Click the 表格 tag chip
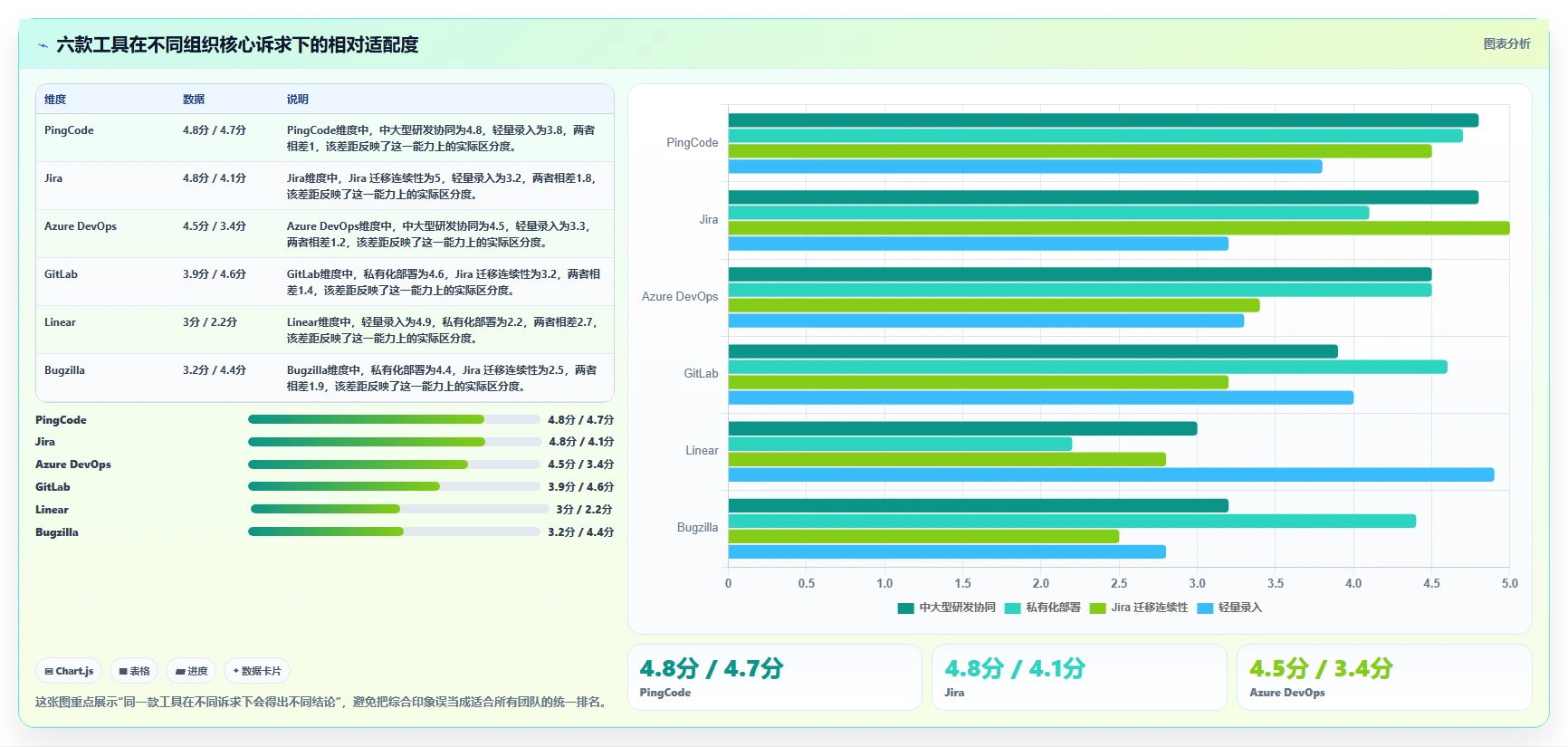 coord(134,671)
